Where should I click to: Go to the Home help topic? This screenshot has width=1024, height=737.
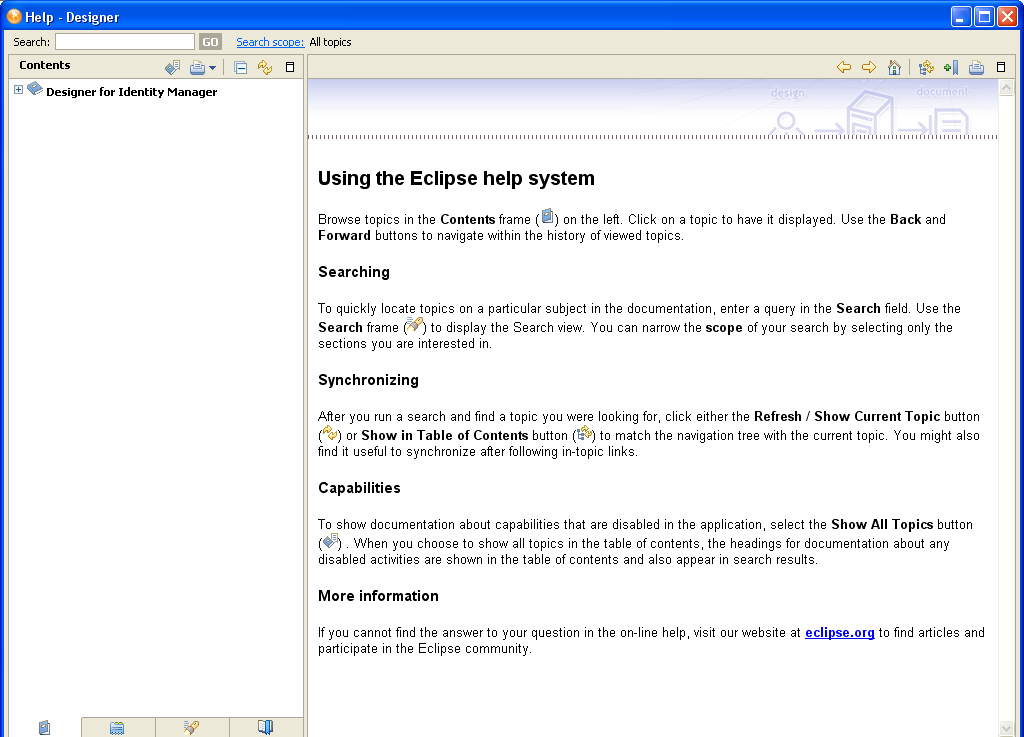893,67
